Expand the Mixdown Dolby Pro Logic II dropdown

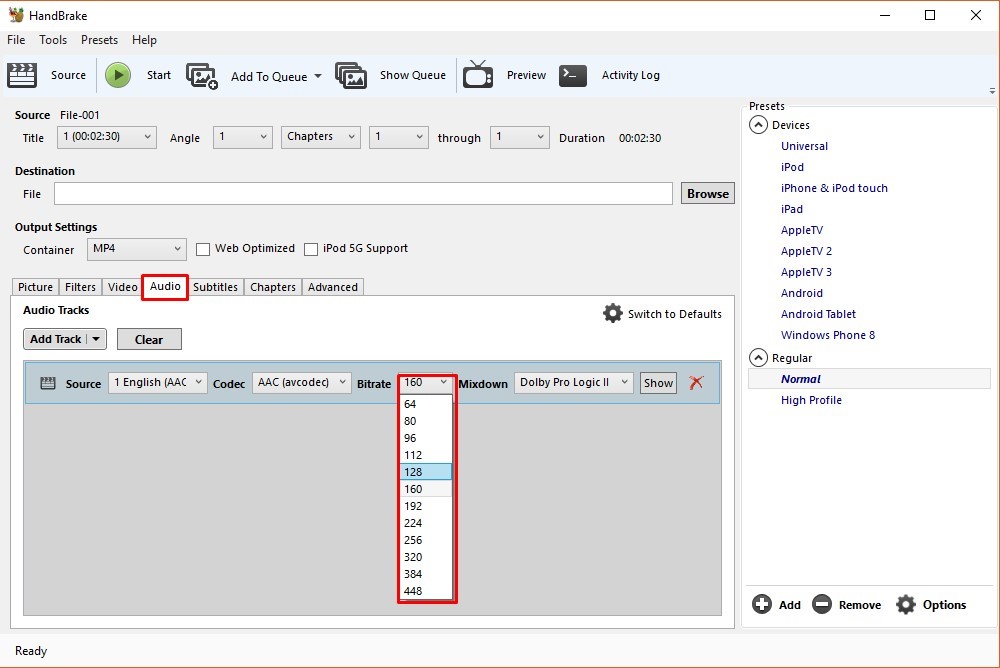pos(574,382)
